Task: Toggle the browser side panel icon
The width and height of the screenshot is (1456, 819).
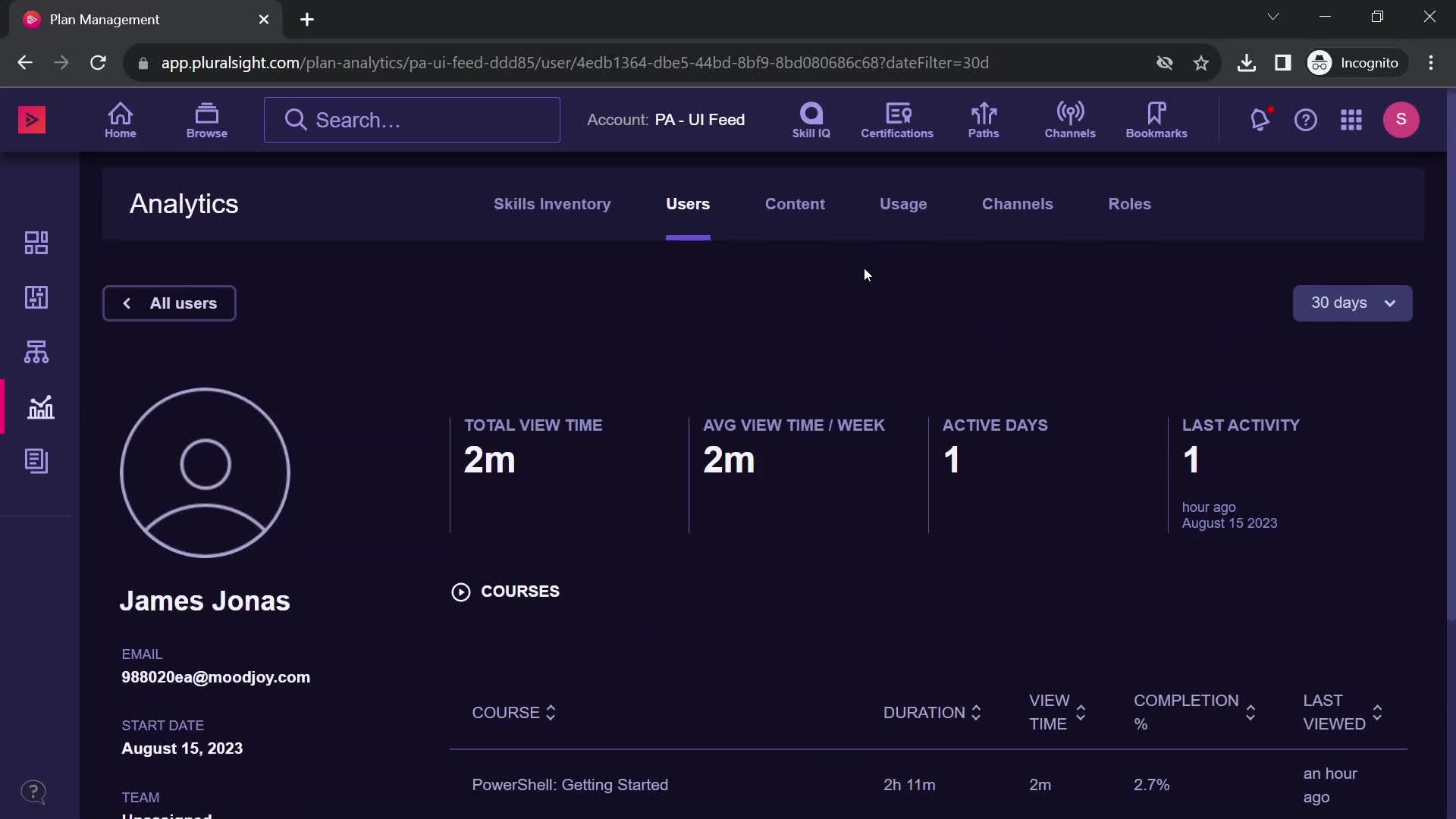Action: coord(1283,63)
